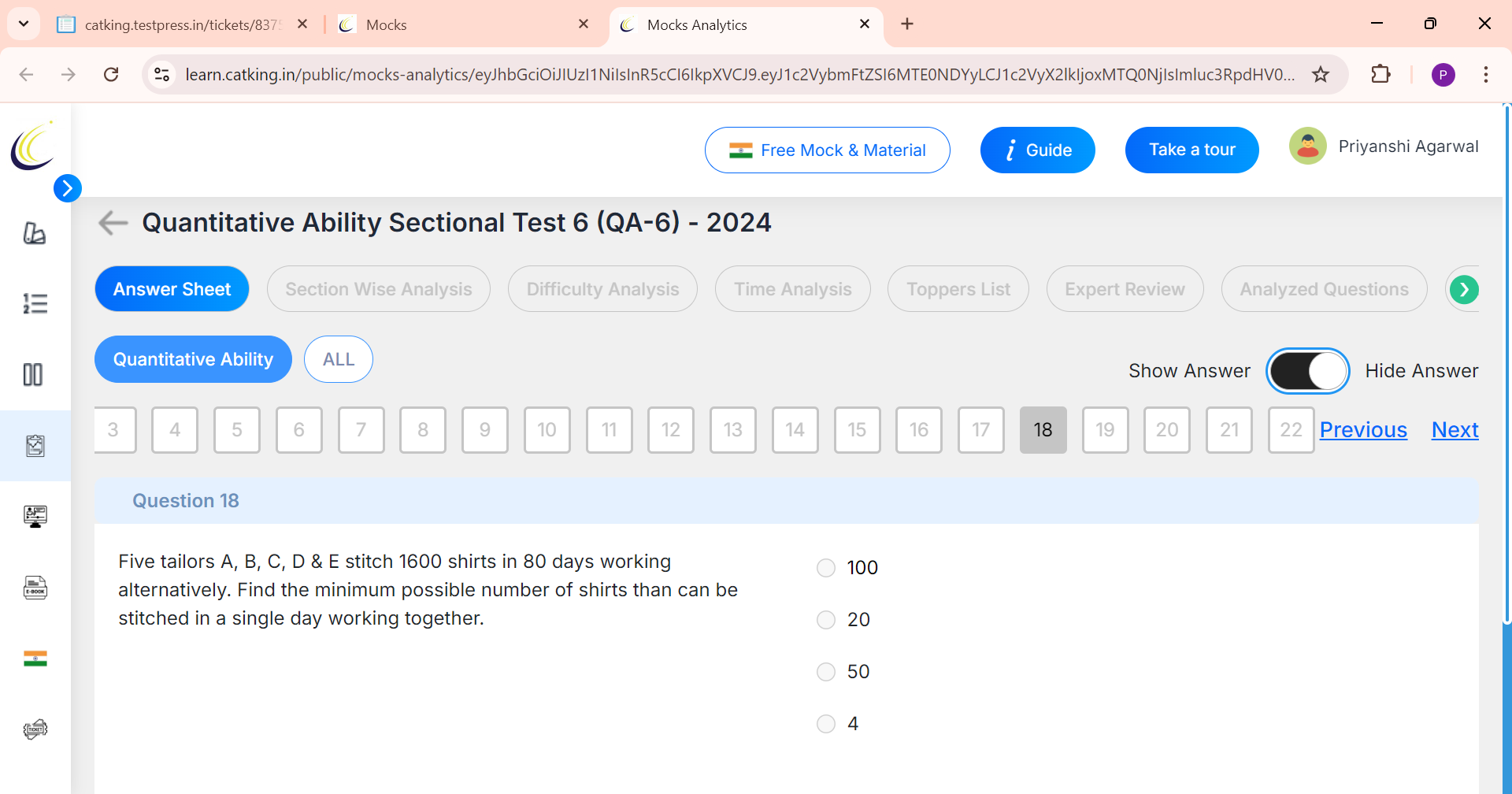Toggle the Show/Hide Answer switch

pos(1307,371)
